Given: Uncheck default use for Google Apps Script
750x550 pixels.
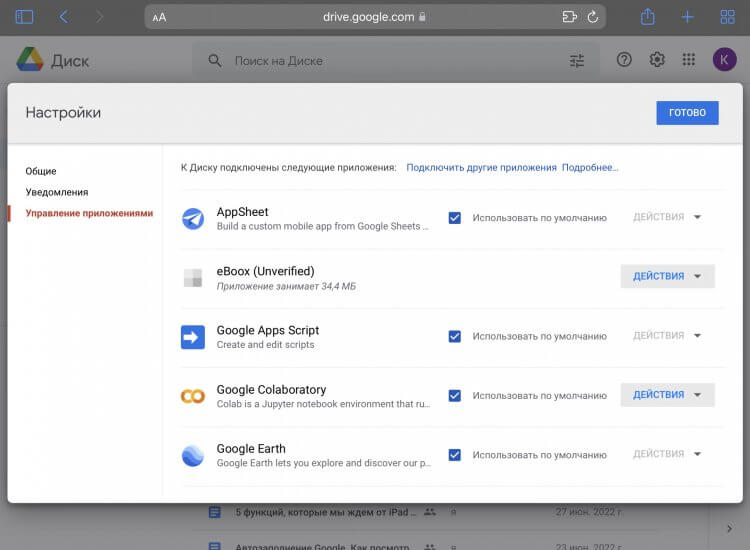Looking at the screenshot, I should pos(455,337).
